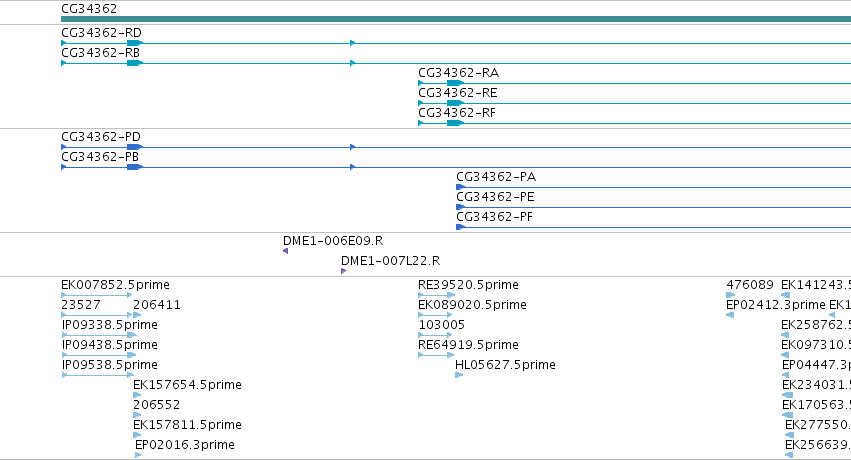Select the CG34362-PD protein feature line
The width and height of the screenshot is (851, 460).
tap(456, 147)
